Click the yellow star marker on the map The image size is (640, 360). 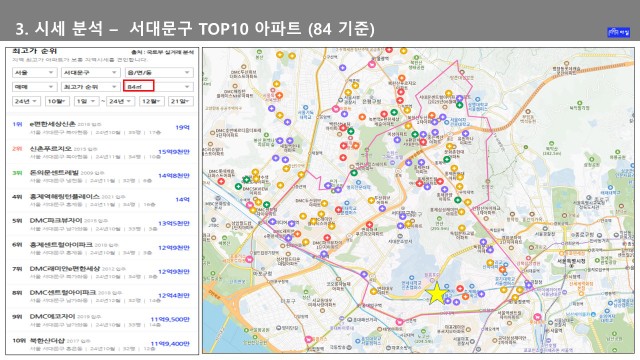coord(436,293)
